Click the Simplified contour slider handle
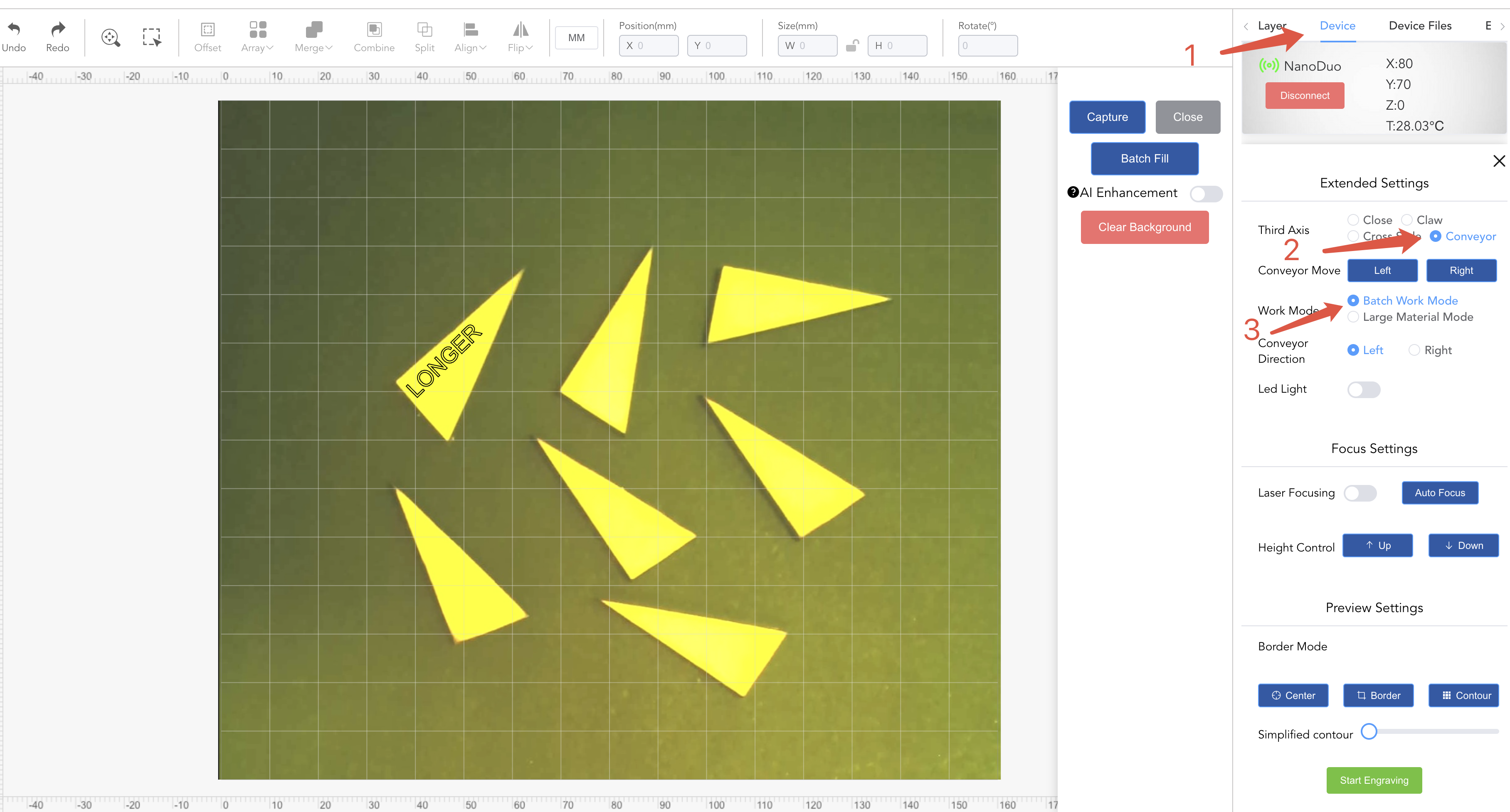1510x812 pixels. pyautogui.click(x=1369, y=732)
